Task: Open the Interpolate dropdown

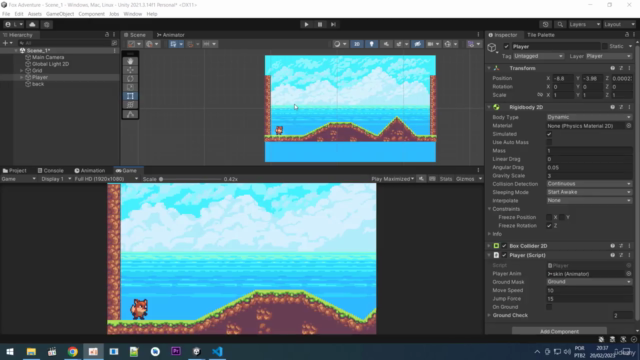Action: click(x=589, y=200)
